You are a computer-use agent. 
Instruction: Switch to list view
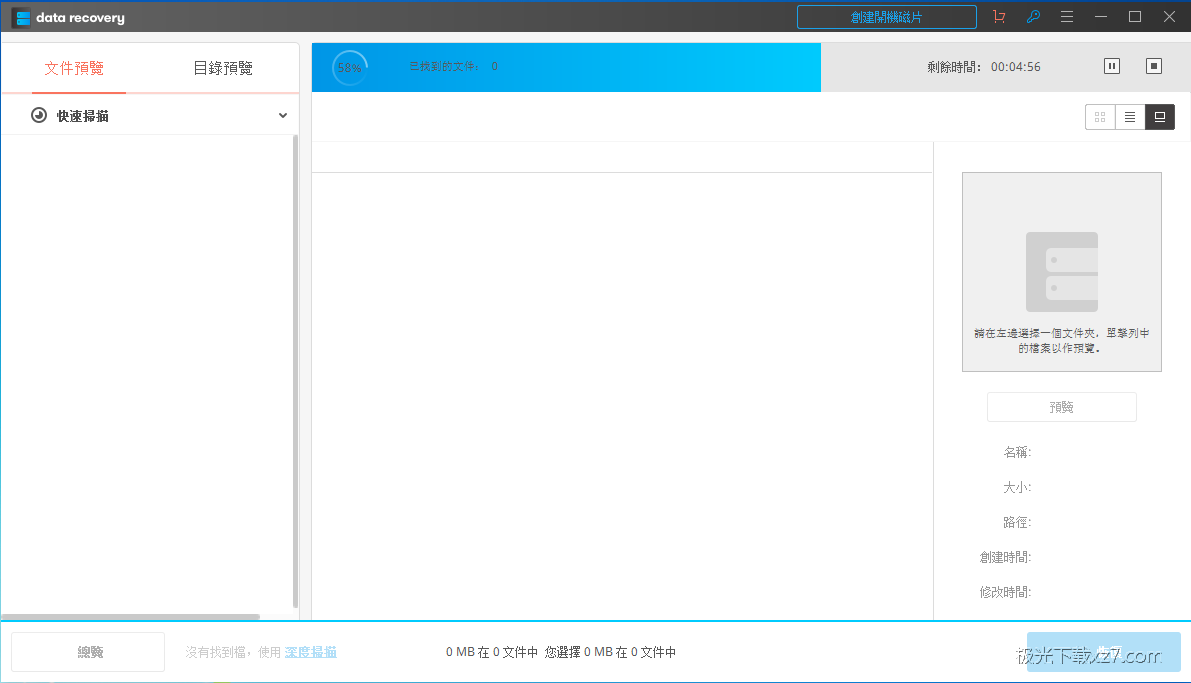pyautogui.click(x=1130, y=117)
